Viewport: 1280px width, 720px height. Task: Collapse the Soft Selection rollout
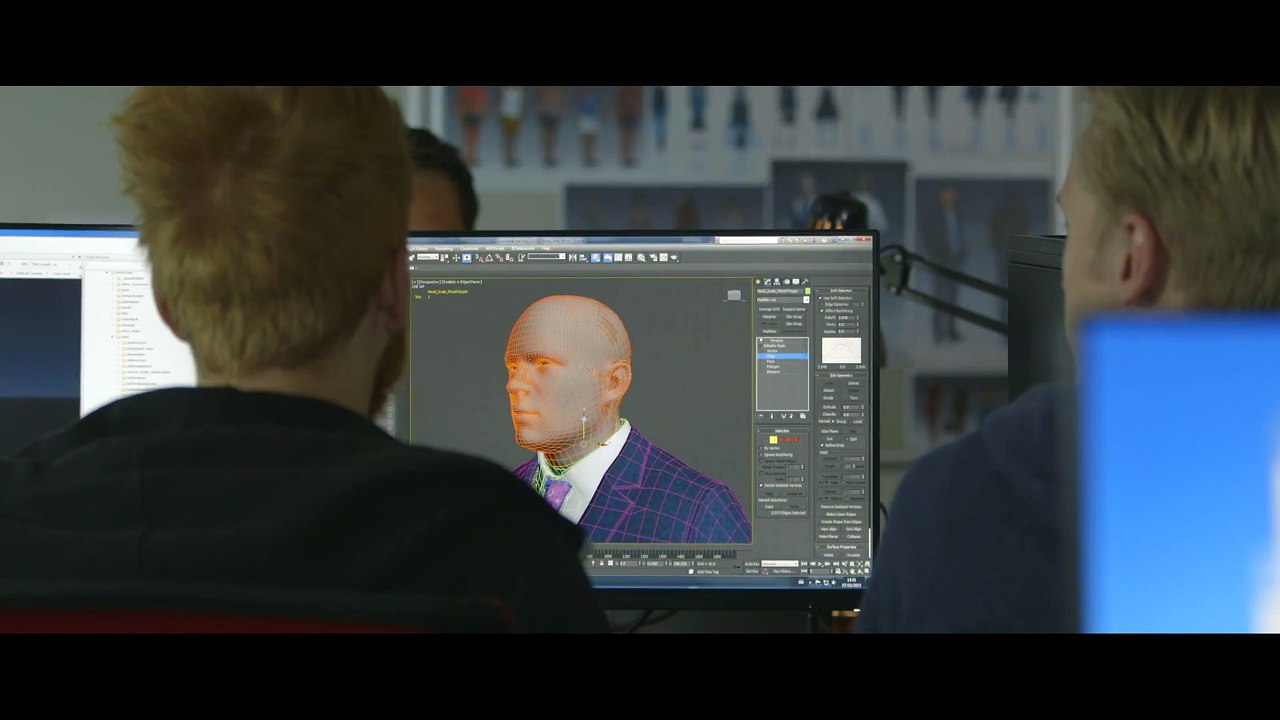(841, 291)
